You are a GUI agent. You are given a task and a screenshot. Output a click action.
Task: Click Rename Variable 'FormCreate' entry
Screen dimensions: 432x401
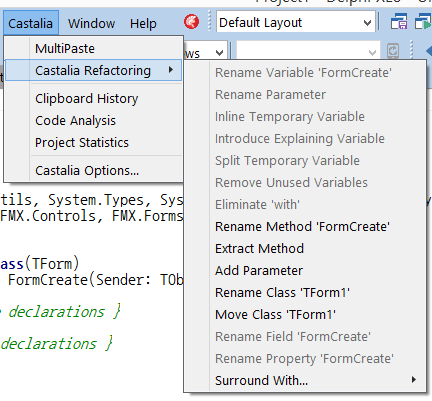click(x=305, y=73)
